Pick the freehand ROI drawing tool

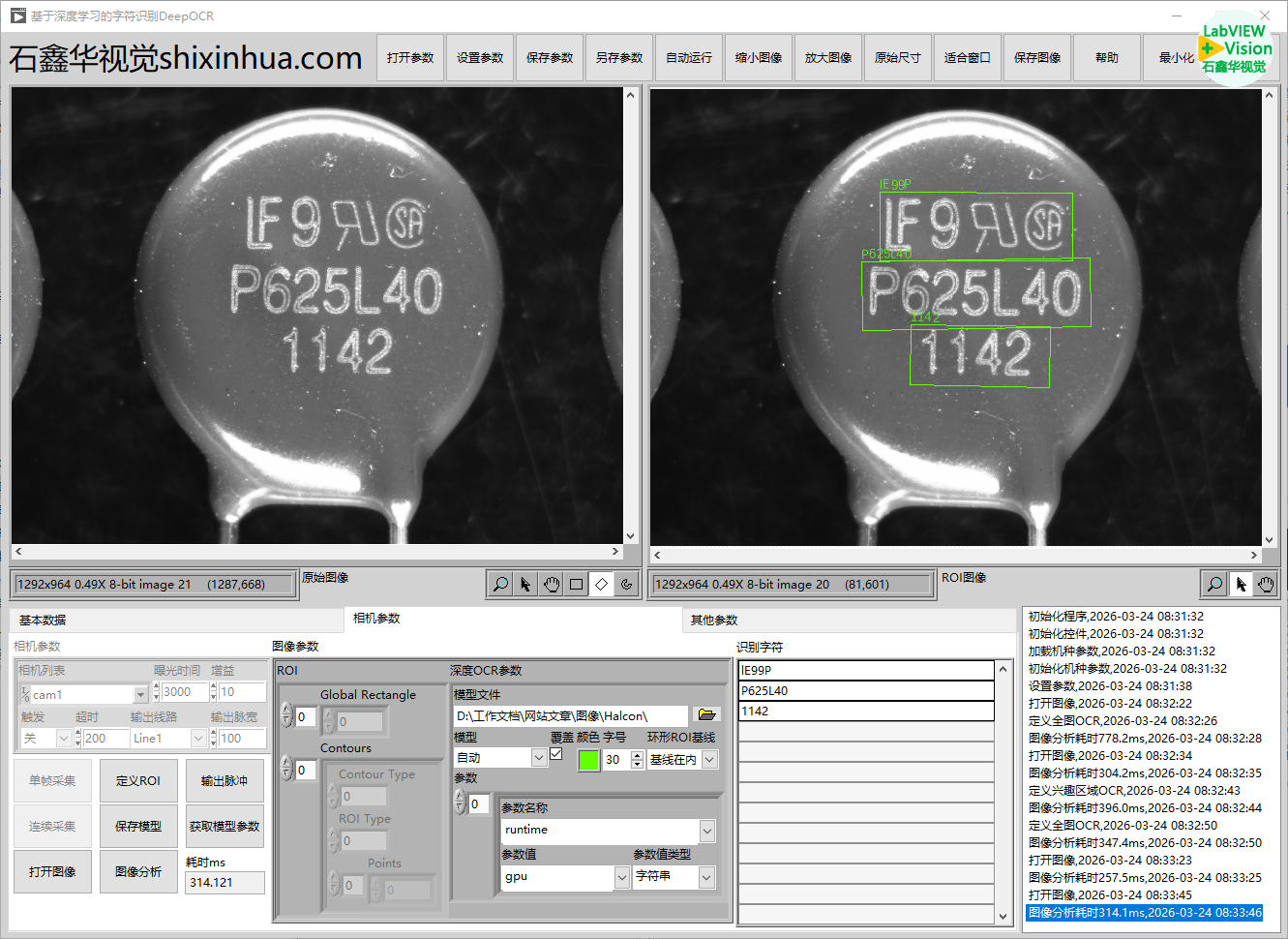[x=626, y=584]
